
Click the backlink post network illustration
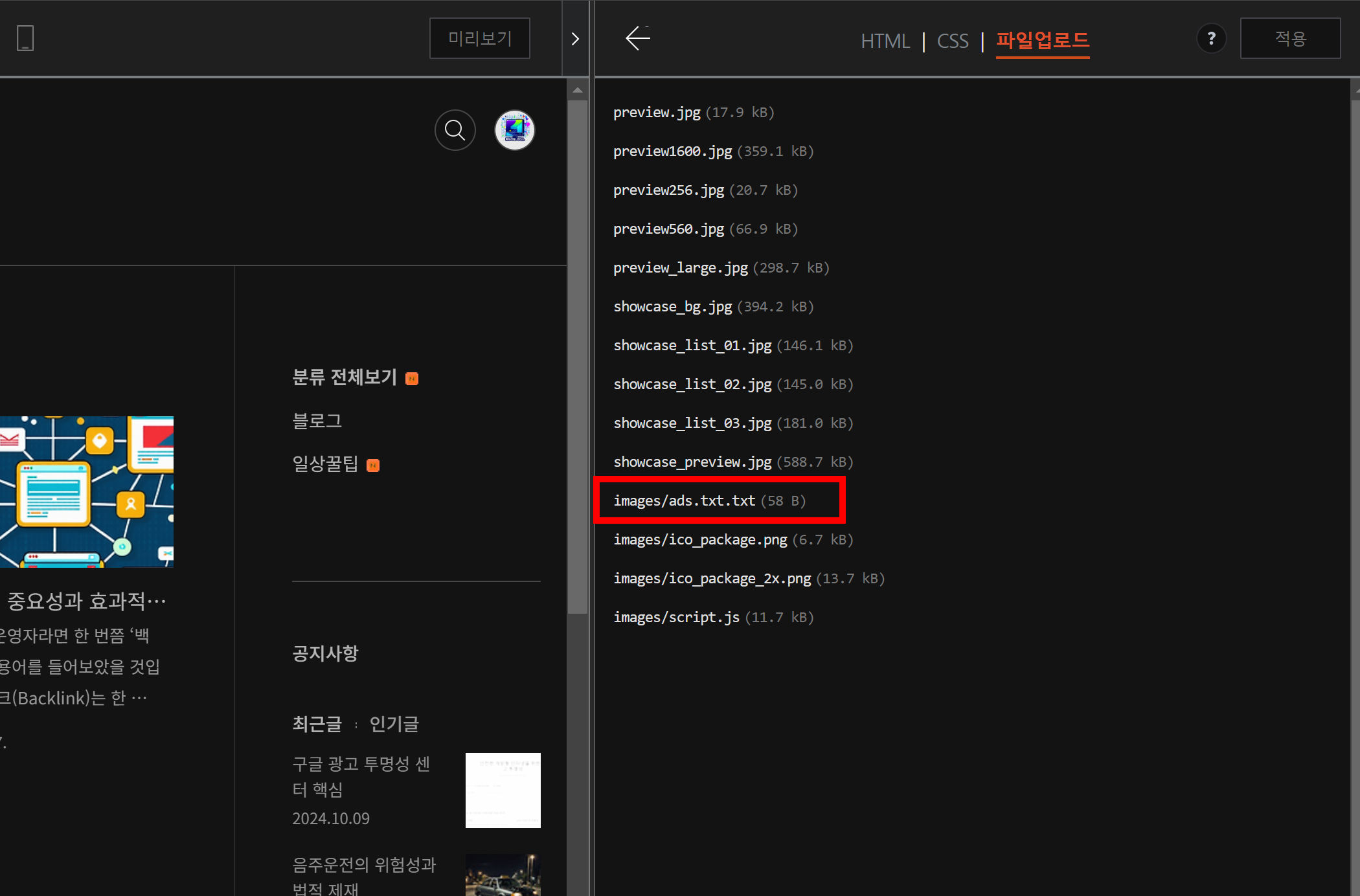click(x=87, y=492)
